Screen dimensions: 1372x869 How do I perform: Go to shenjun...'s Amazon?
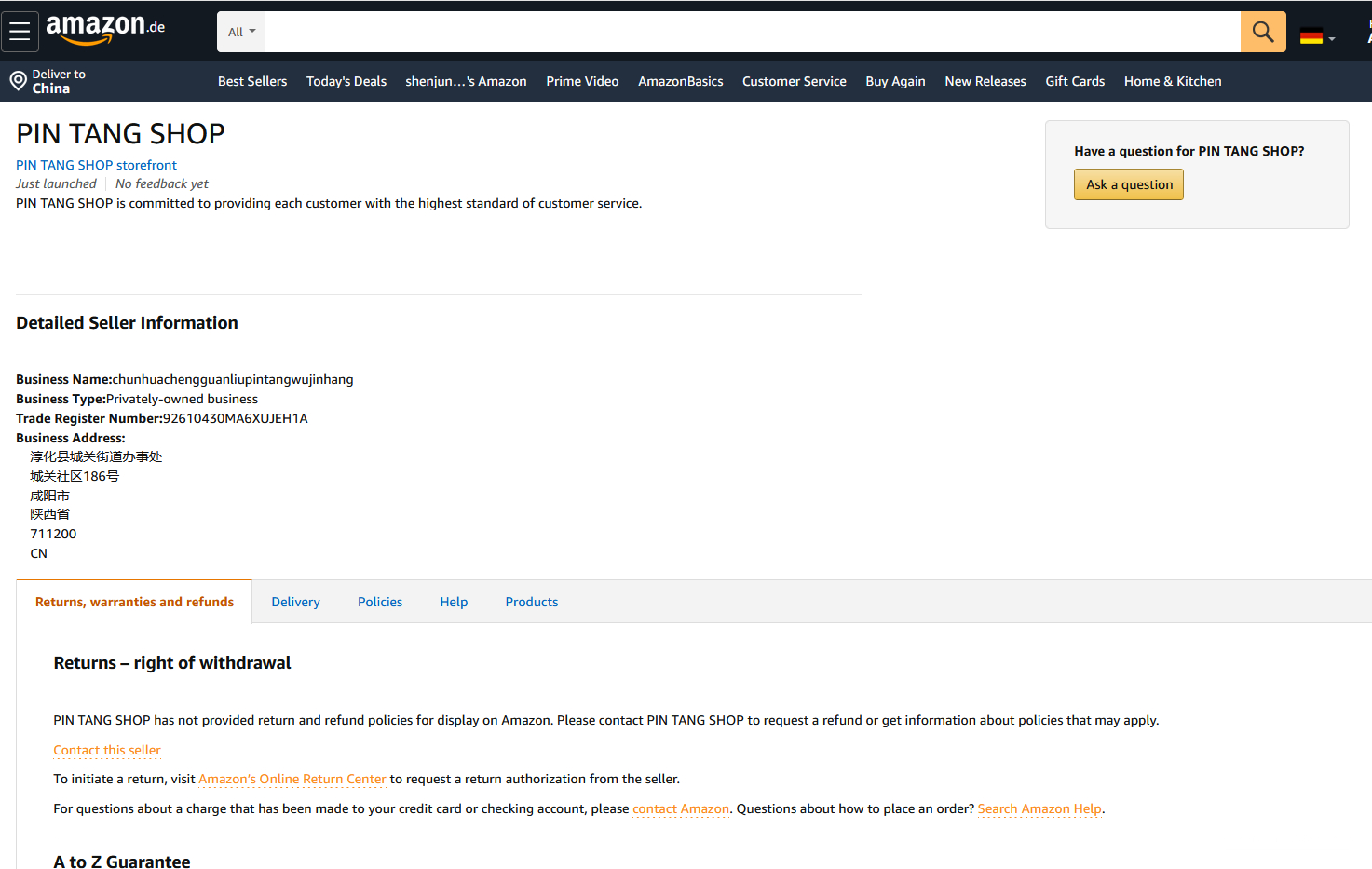click(466, 81)
